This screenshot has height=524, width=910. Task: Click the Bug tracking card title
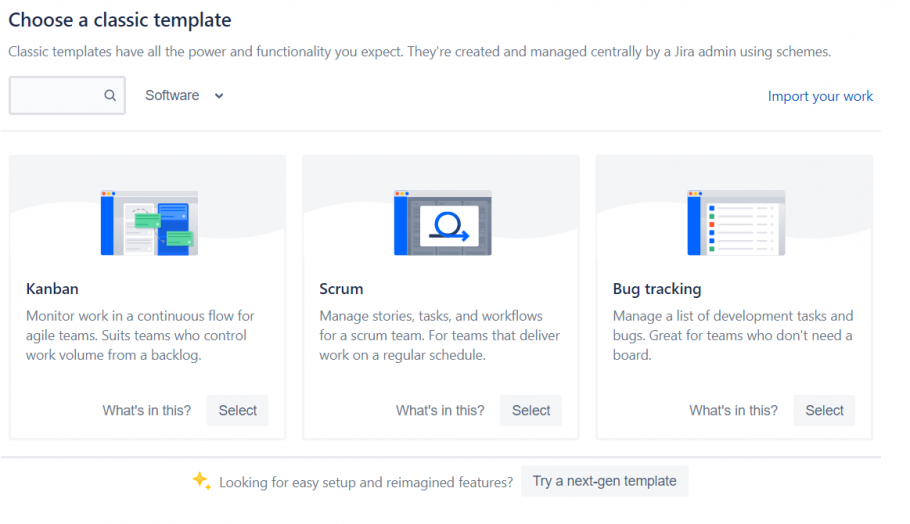pyautogui.click(x=657, y=289)
